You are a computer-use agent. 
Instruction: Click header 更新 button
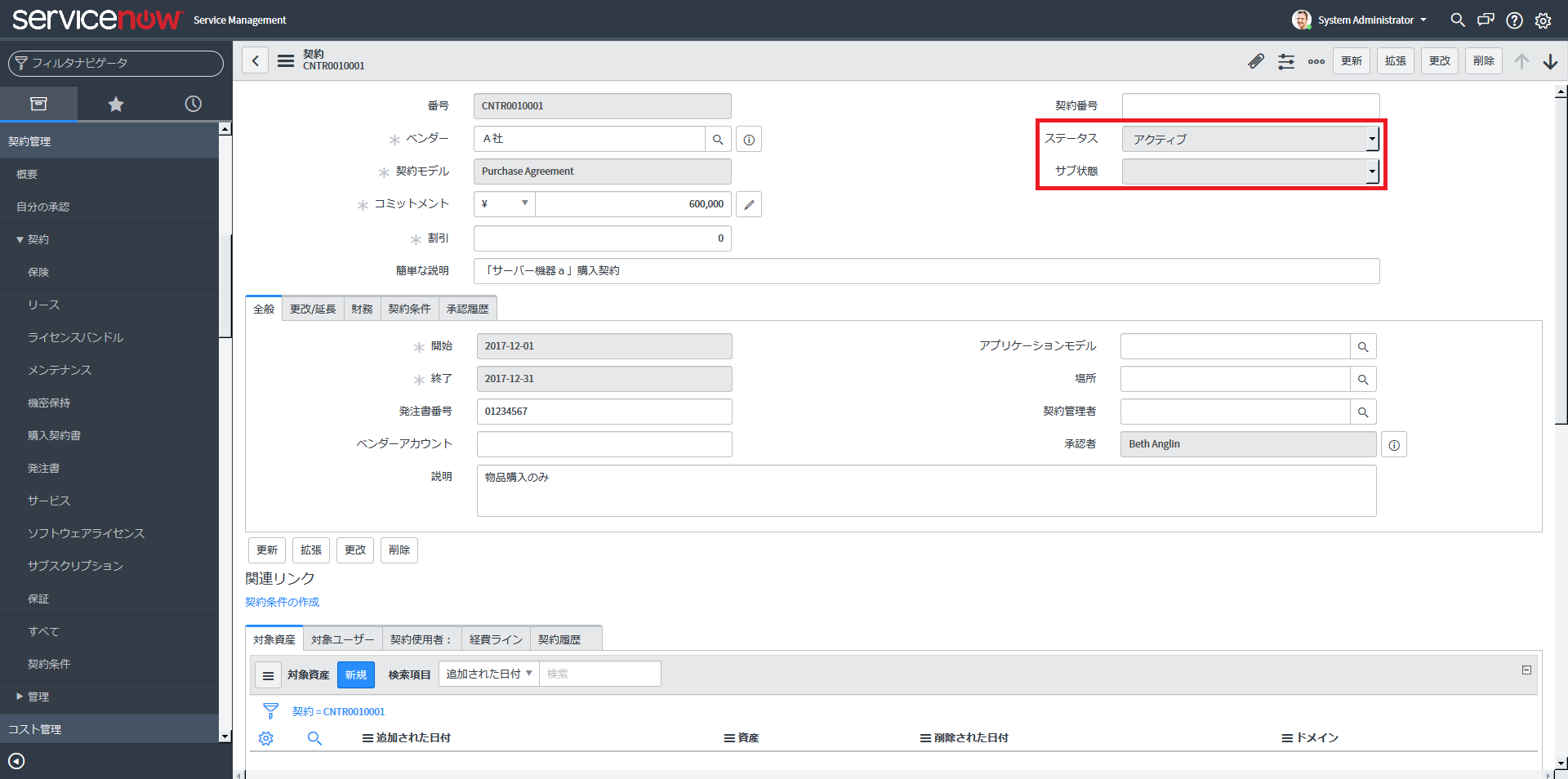tap(1352, 61)
